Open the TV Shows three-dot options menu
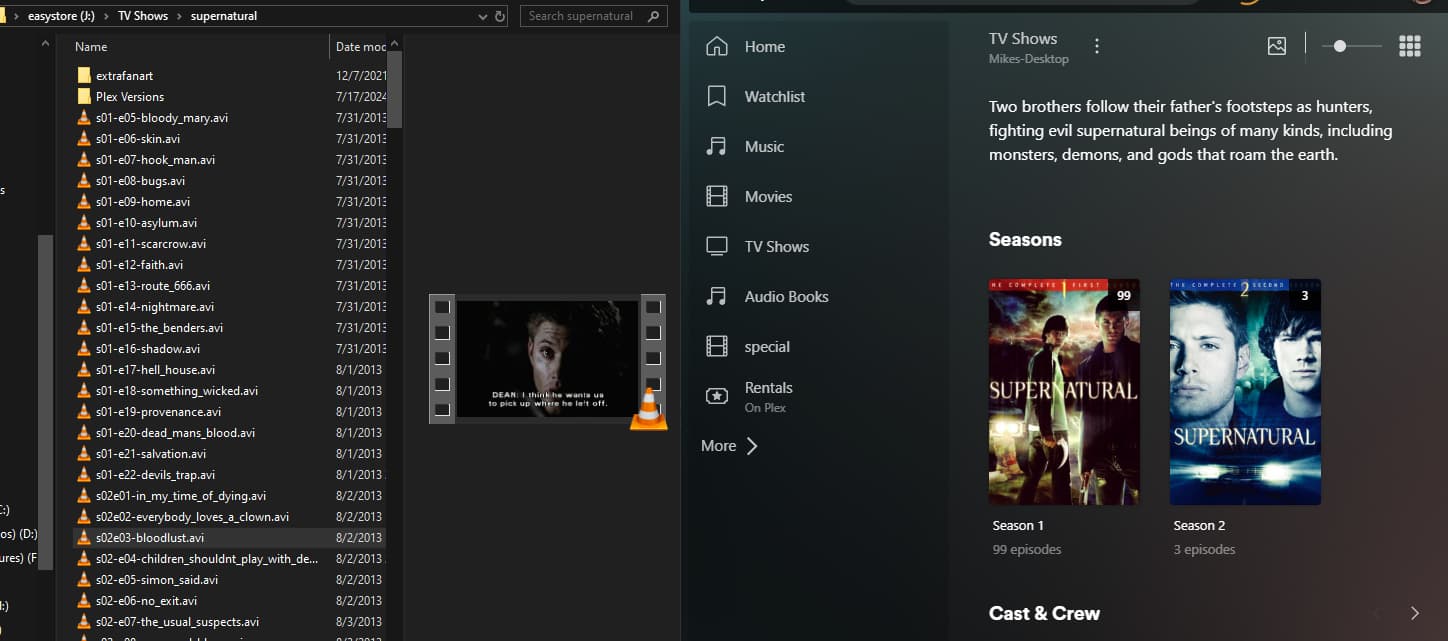This screenshot has height=641, width=1448. [1097, 46]
